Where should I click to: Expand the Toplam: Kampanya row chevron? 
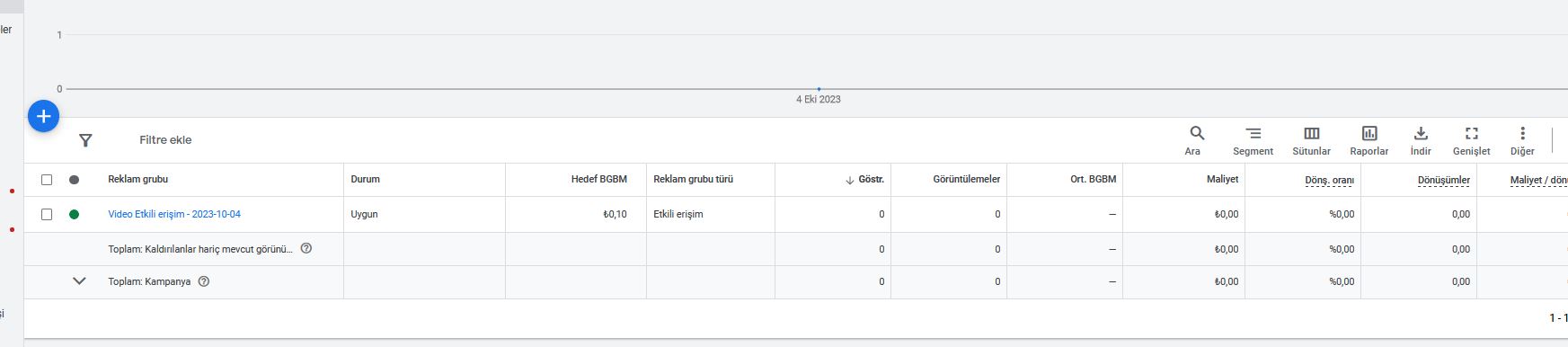[x=79, y=280]
